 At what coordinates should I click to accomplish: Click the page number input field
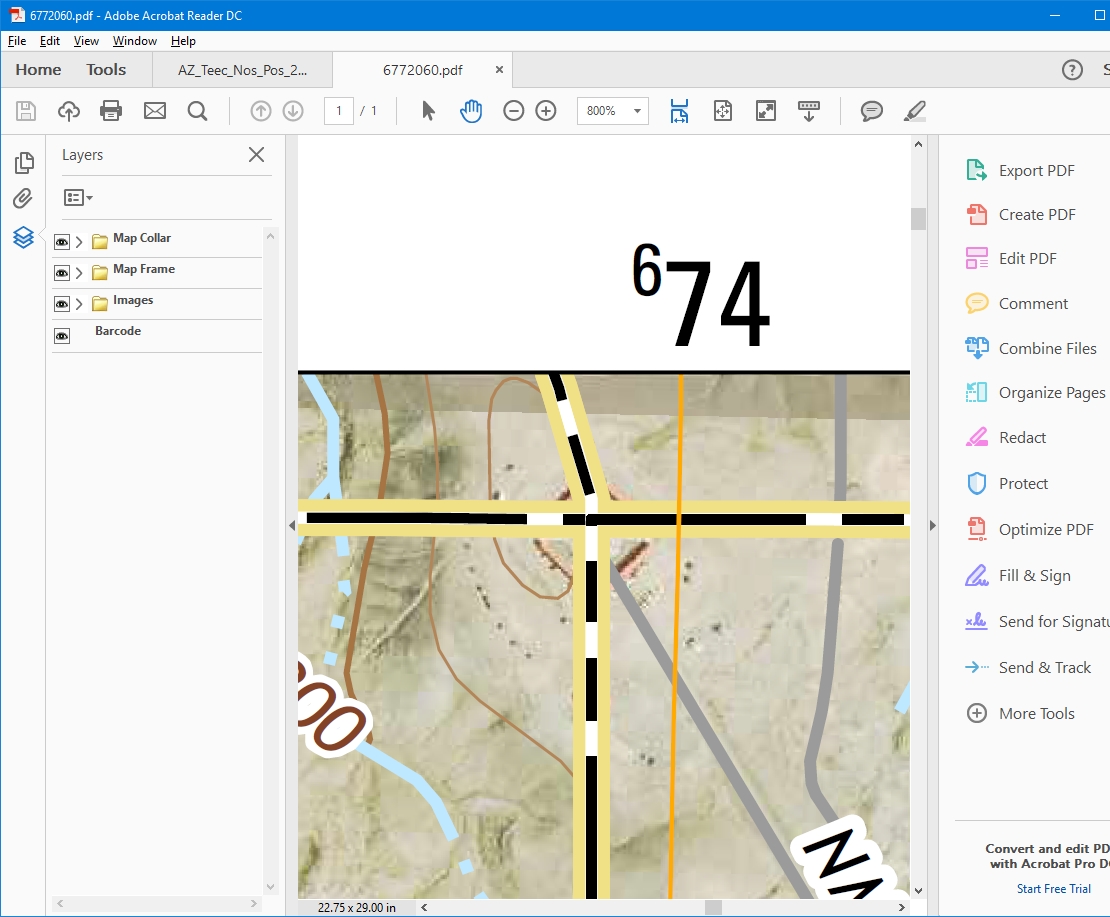(339, 111)
